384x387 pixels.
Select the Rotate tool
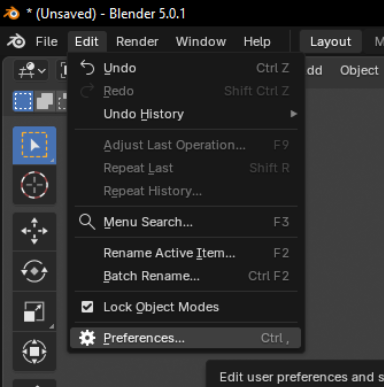pos(34,271)
